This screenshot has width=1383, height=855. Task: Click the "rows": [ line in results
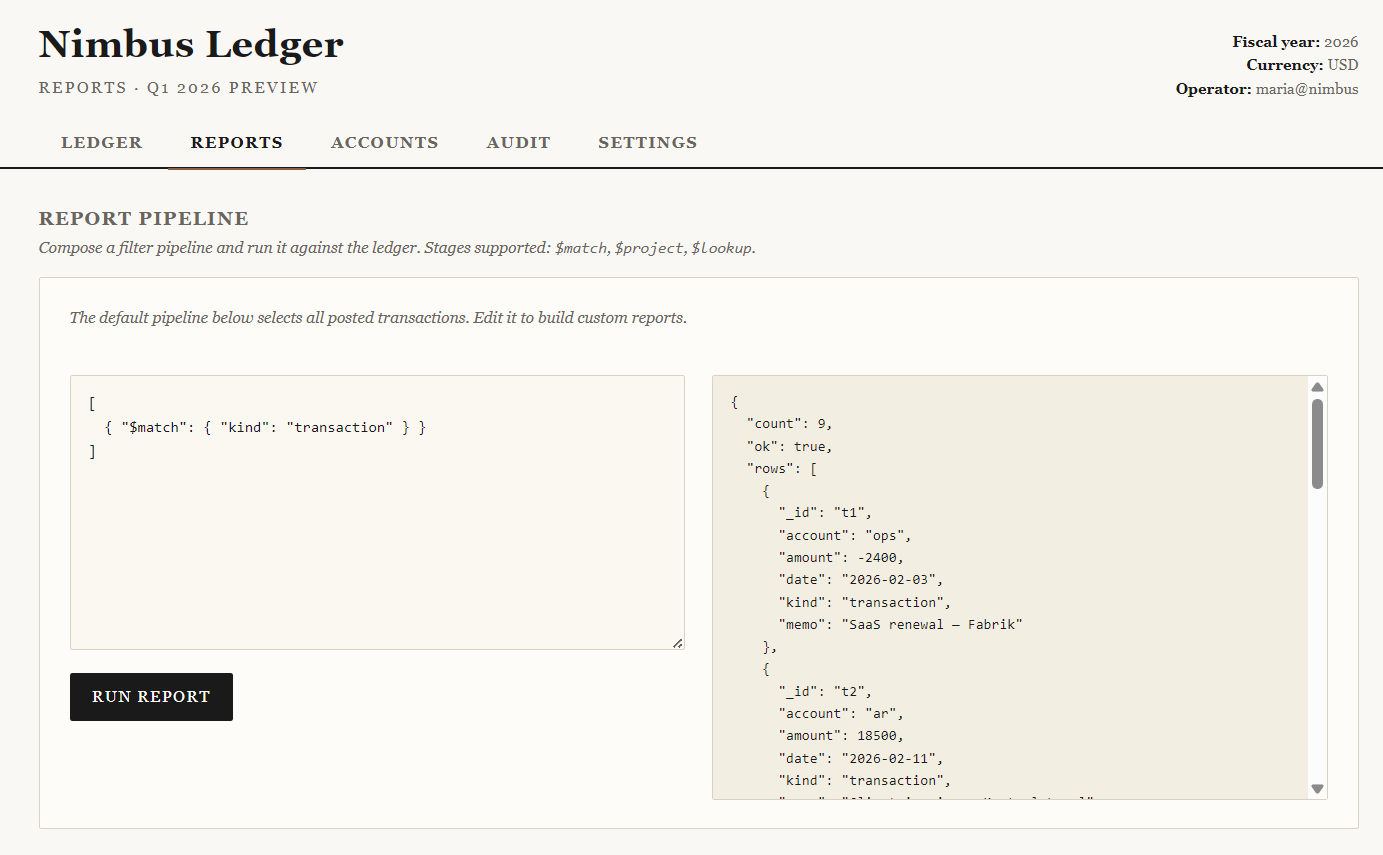782,468
